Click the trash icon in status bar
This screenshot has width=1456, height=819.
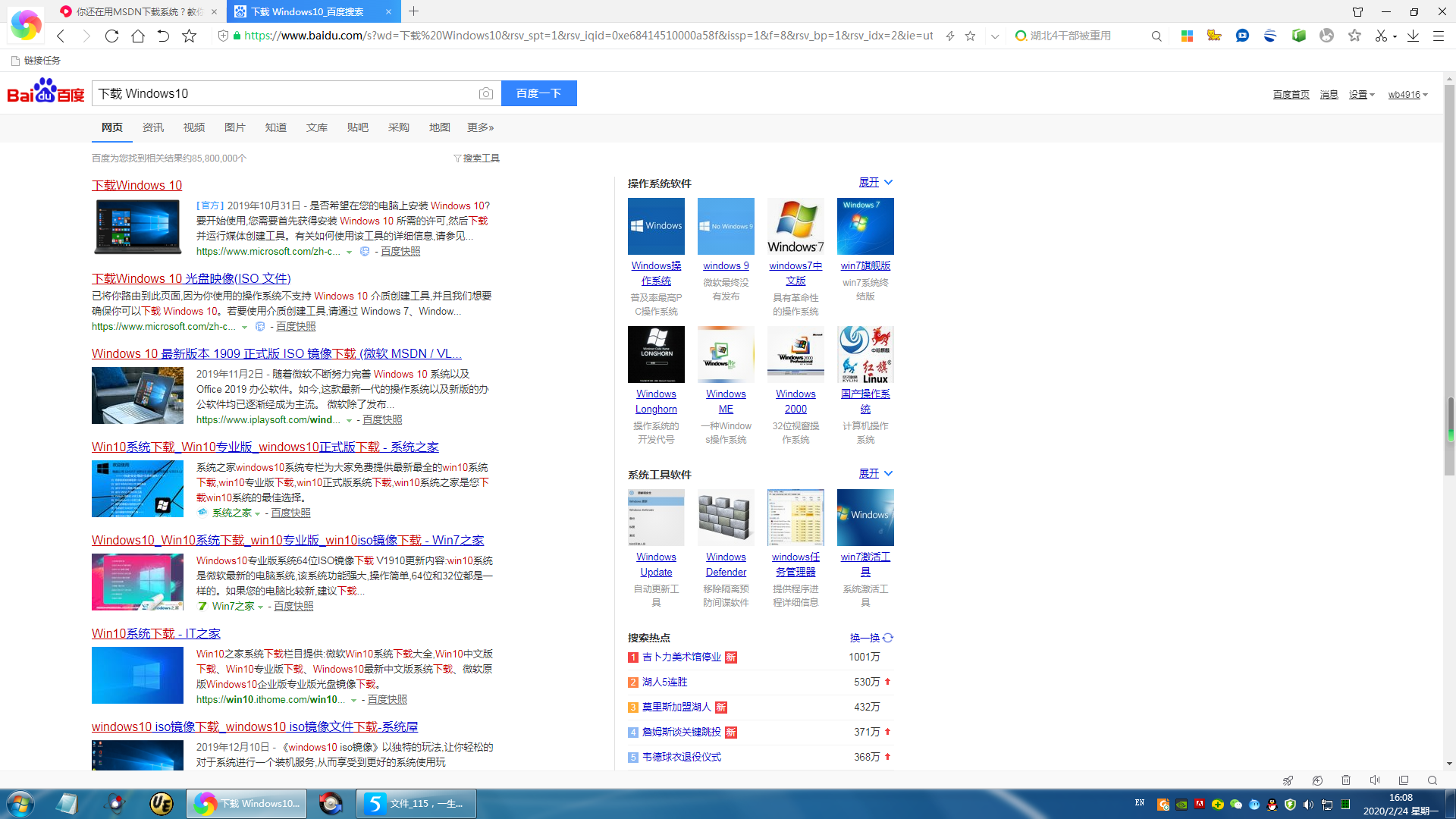point(1346,780)
